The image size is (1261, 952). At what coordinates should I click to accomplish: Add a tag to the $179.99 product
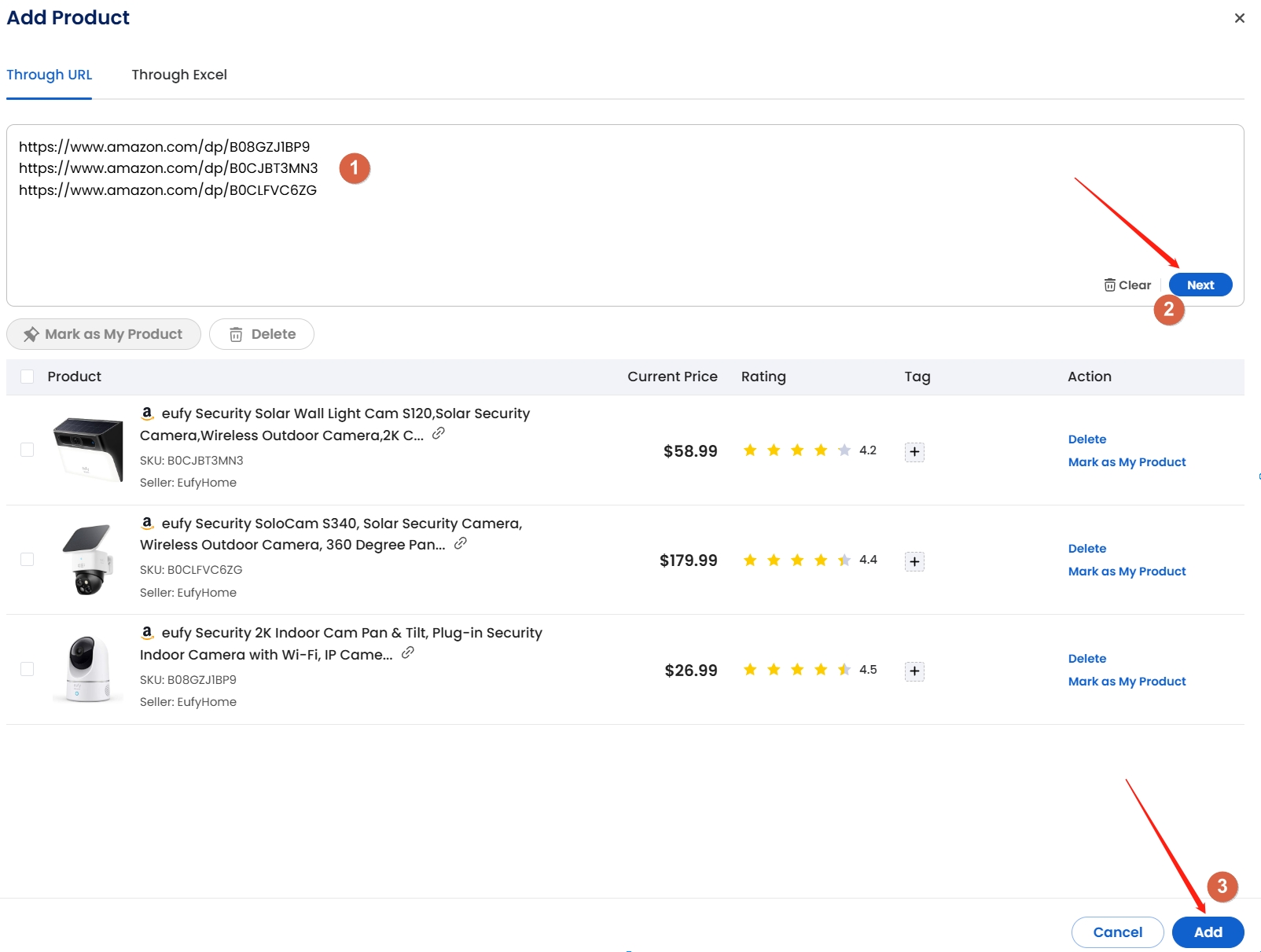[x=914, y=561]
